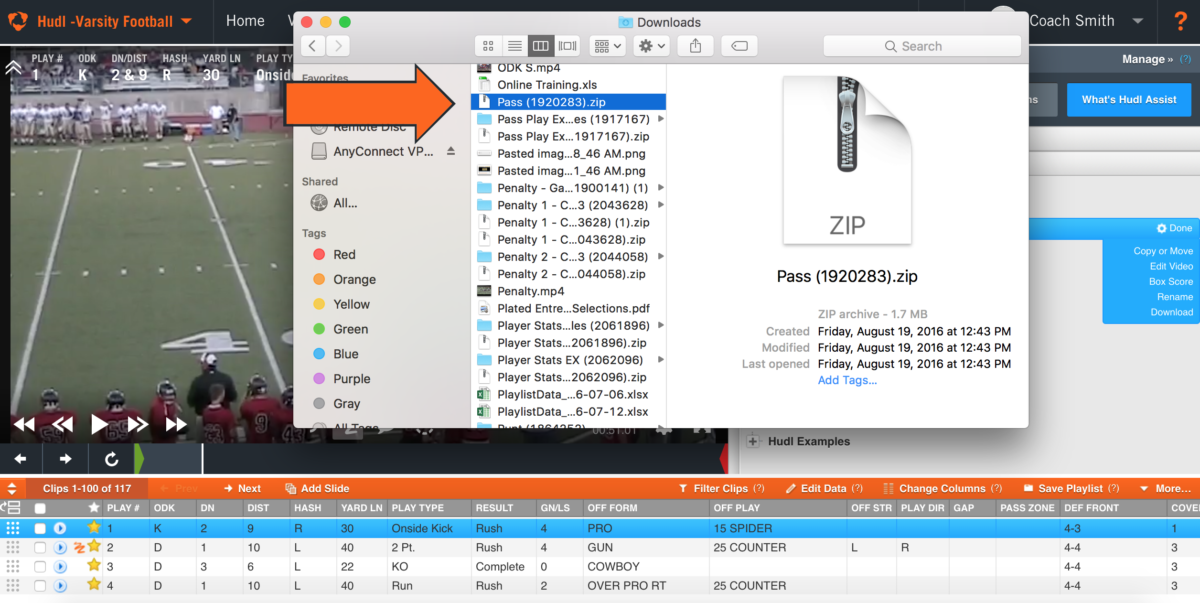Play clip in row 2
1200x603 pixels.
click(60, 548)
